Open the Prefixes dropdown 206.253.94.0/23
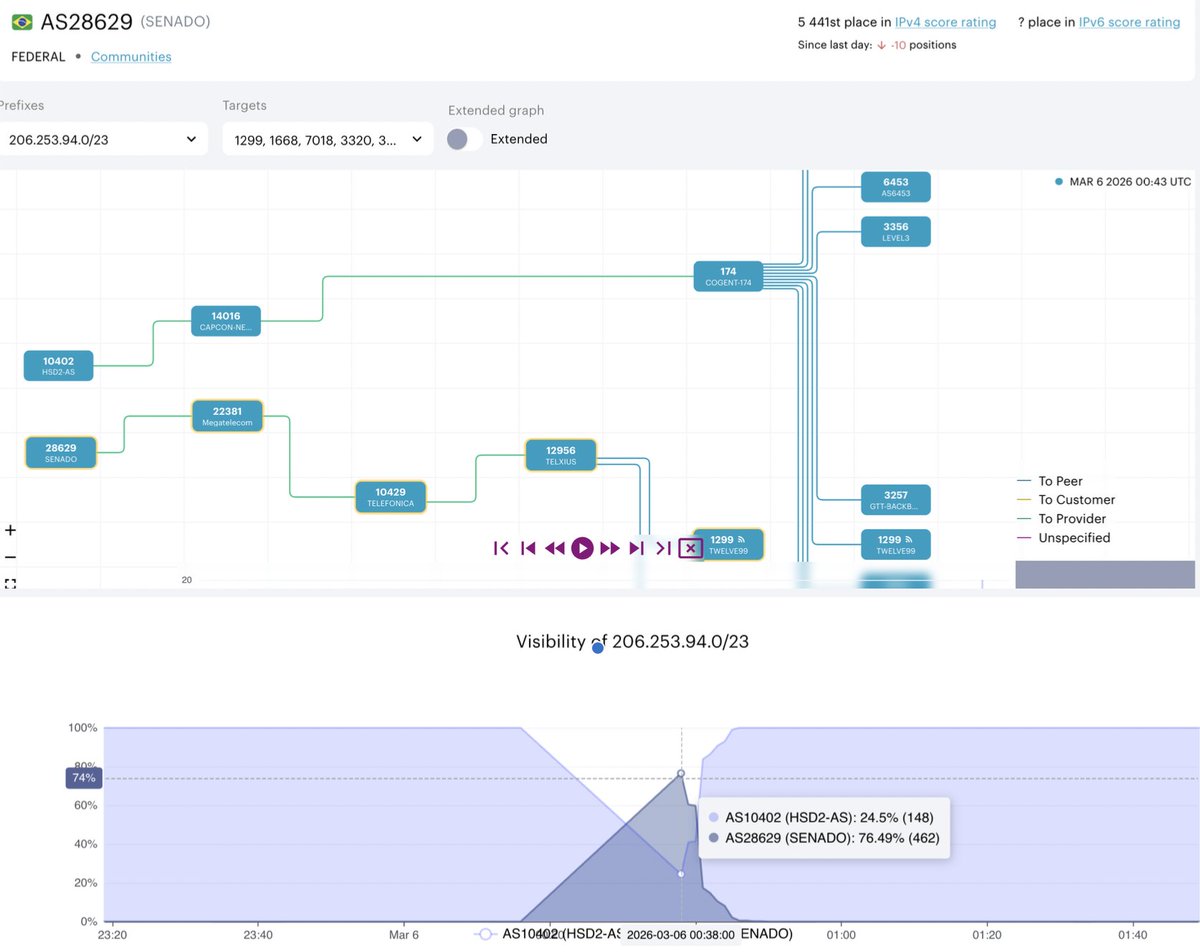 [x=102, y=139]
